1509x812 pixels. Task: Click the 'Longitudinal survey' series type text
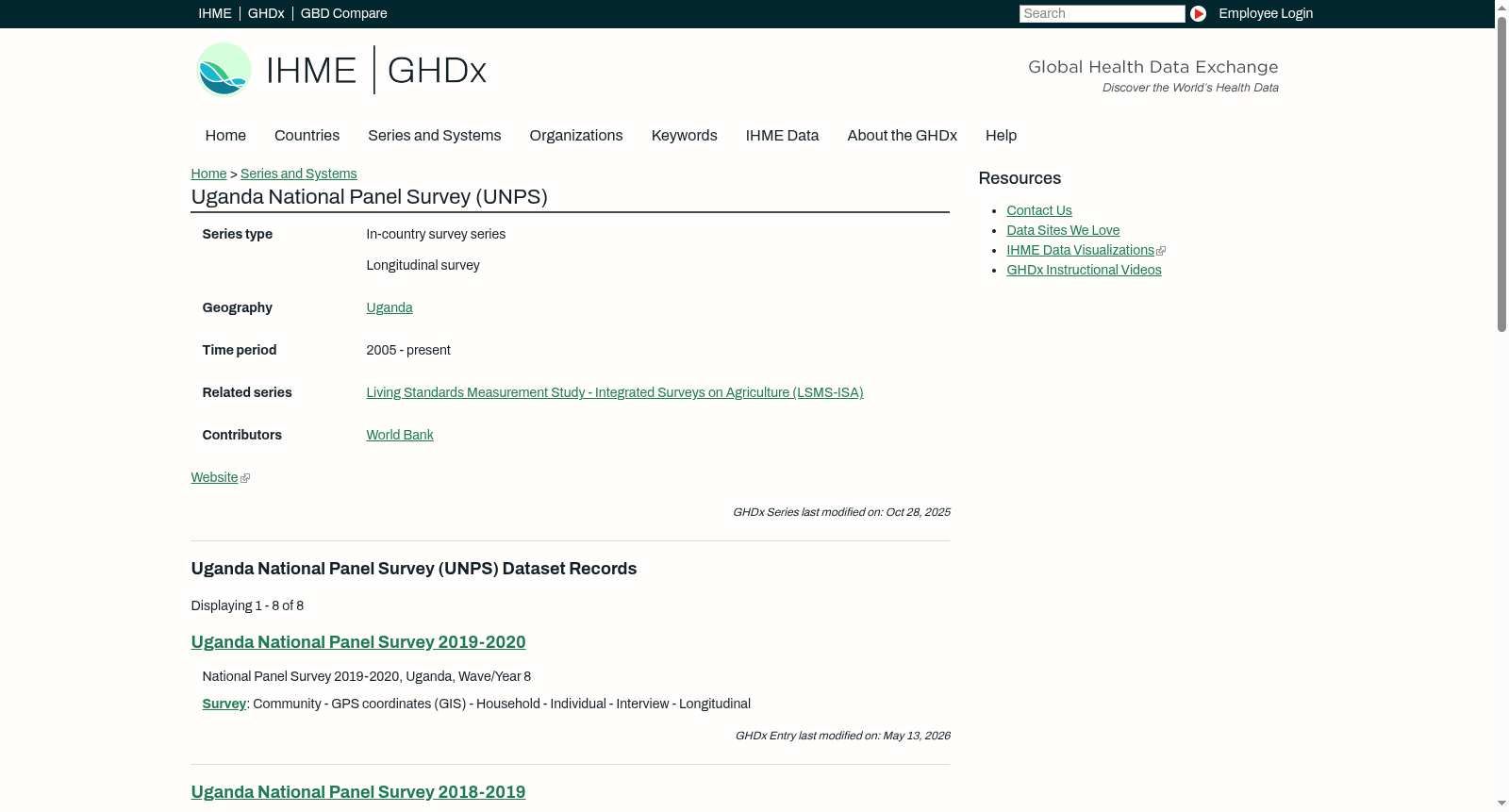click(x=423, y=265)
